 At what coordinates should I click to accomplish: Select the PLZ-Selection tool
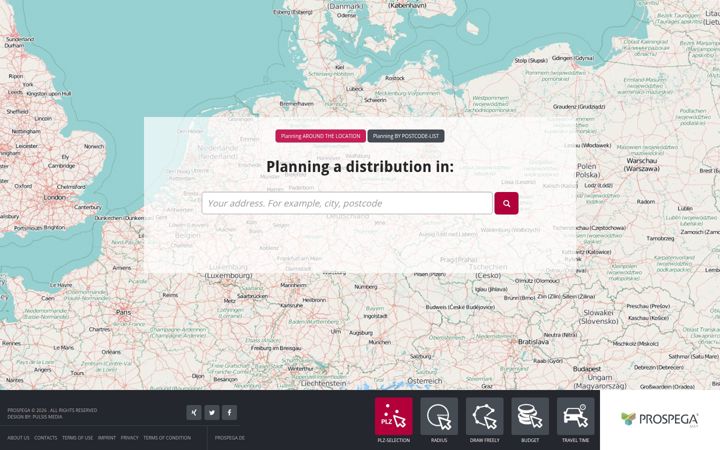coord(394,416)
